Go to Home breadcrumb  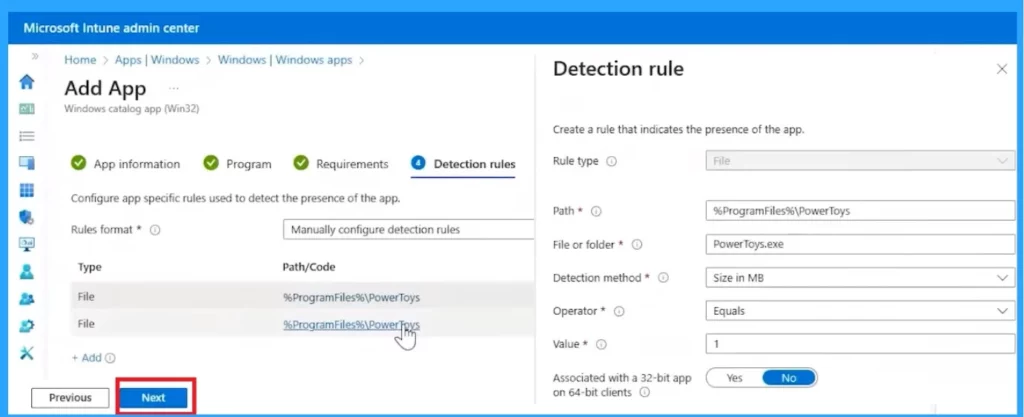tap(80, 60)
